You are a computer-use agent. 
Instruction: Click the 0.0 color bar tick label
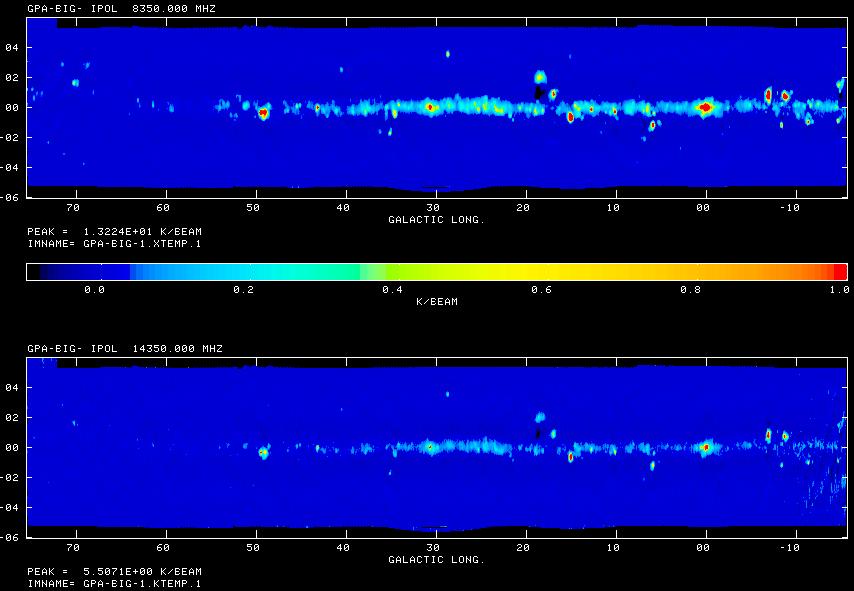coord(94,290)
